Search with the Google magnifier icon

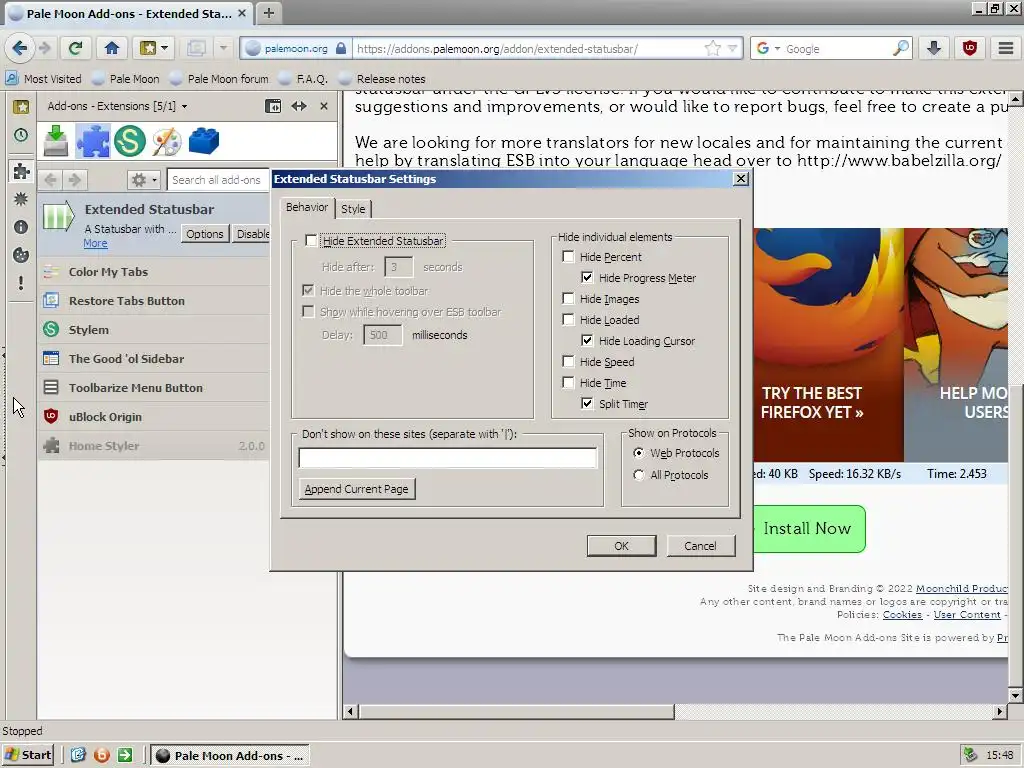tap(901, 48)
